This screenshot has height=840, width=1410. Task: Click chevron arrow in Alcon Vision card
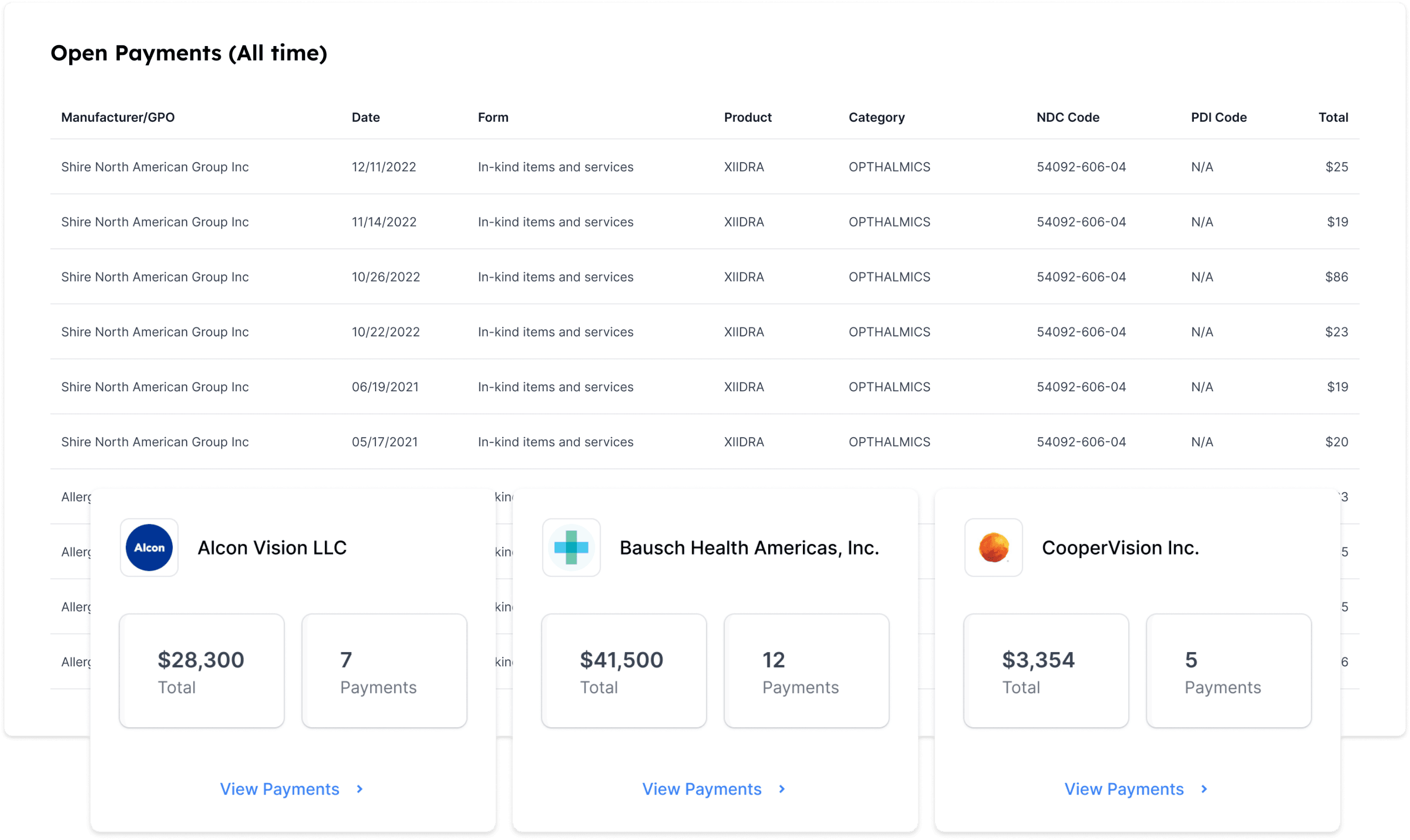click(360, 789)
